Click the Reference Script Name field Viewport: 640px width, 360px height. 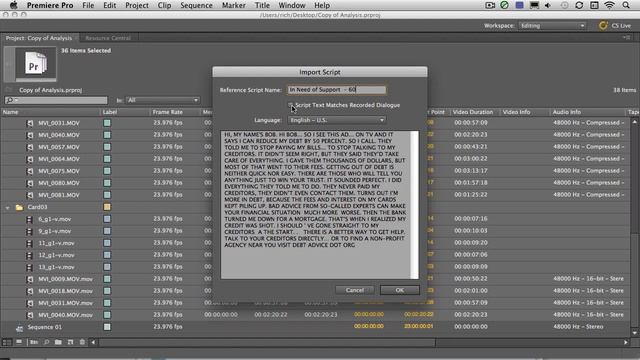pos(336,89)
